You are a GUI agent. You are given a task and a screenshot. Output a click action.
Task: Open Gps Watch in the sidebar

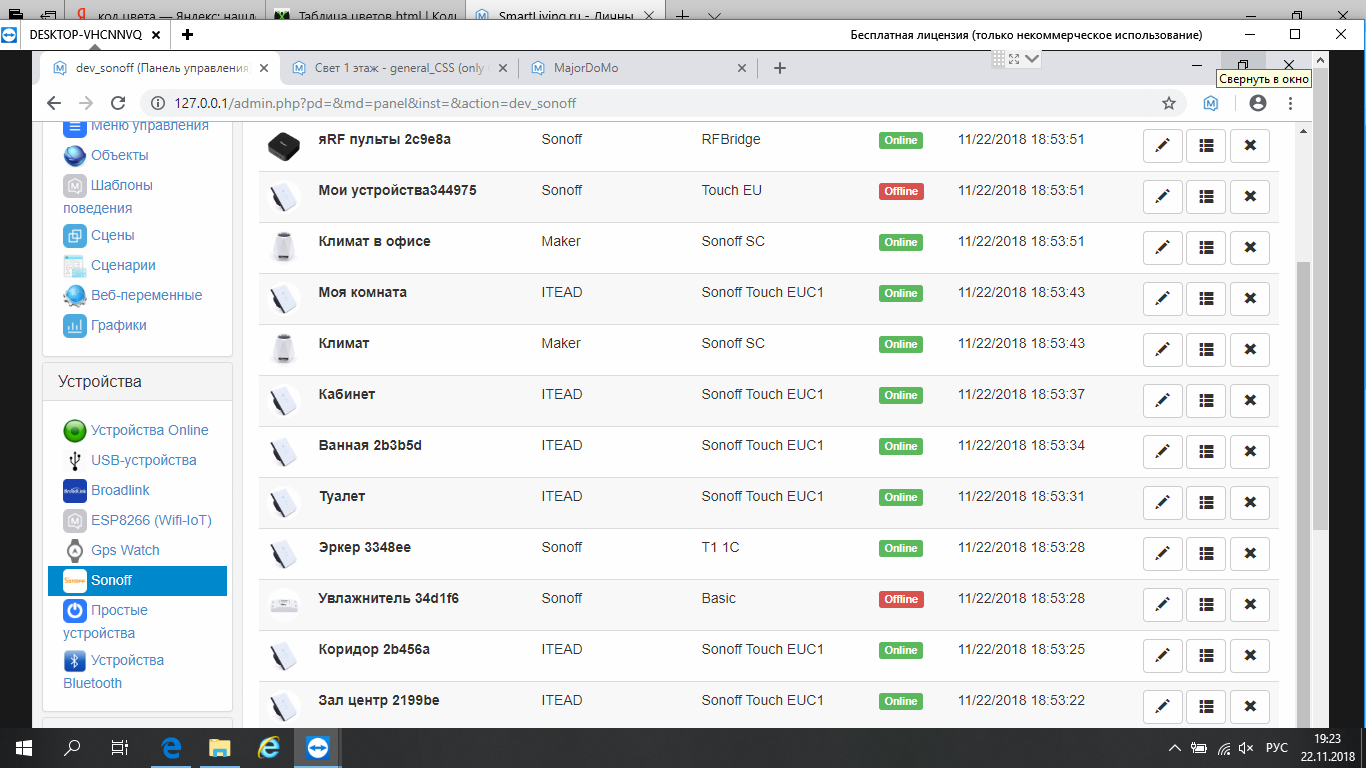[112, 550]
